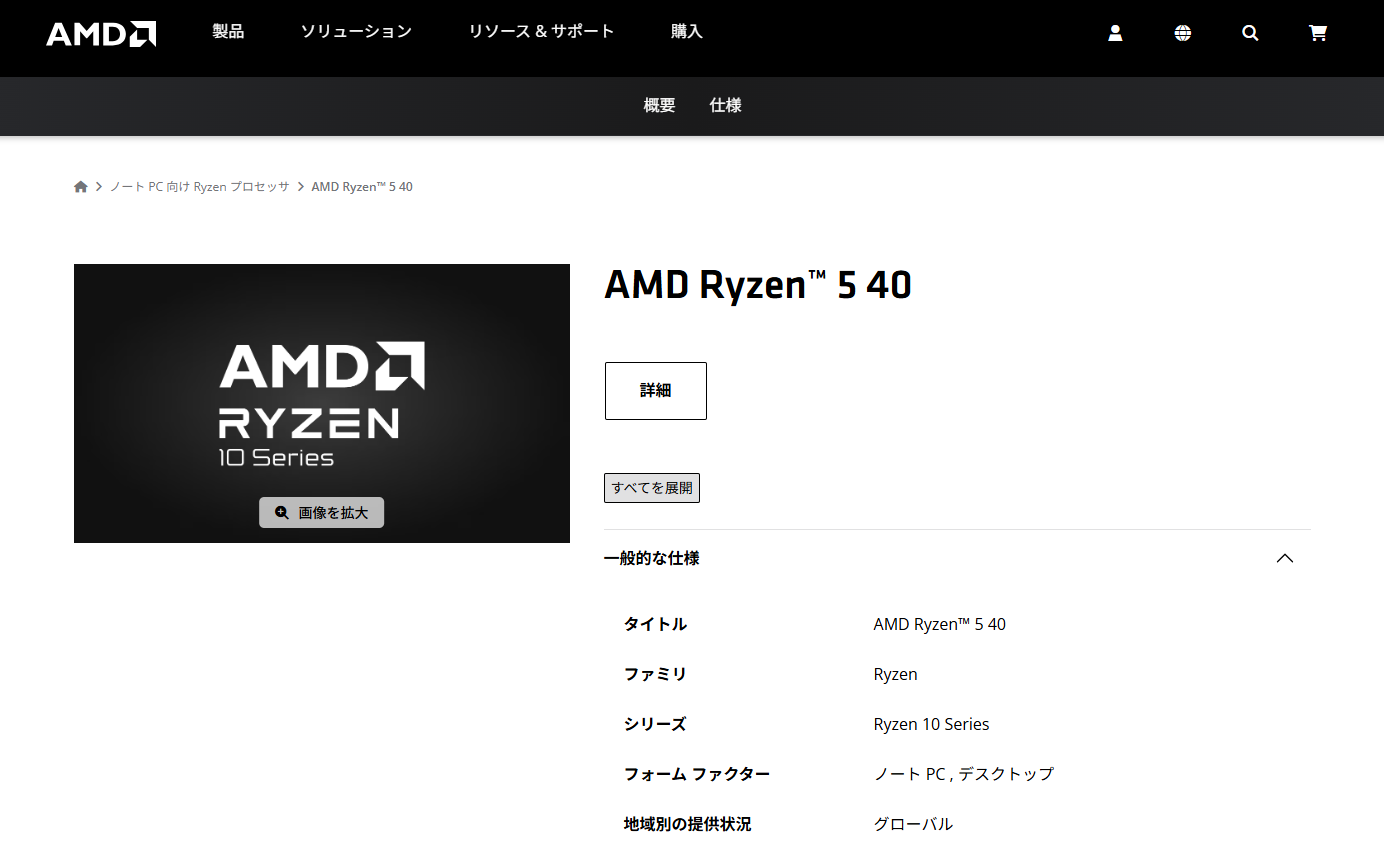1384x862 pixels.
Task: Click the AMD Ryzen™ 5 40 breadcrumb
Action: click(x=362, y=187)
